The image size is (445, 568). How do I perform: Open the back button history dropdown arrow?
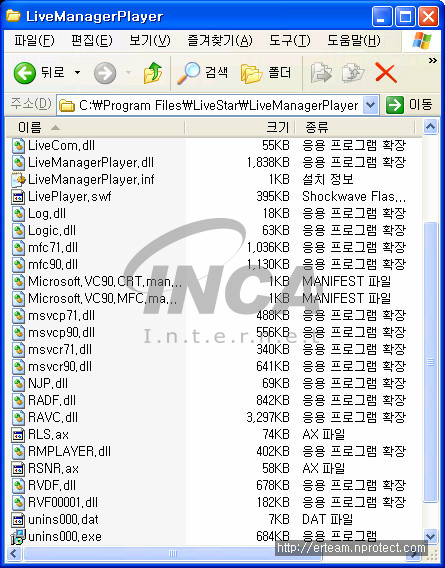coord(77,73)
